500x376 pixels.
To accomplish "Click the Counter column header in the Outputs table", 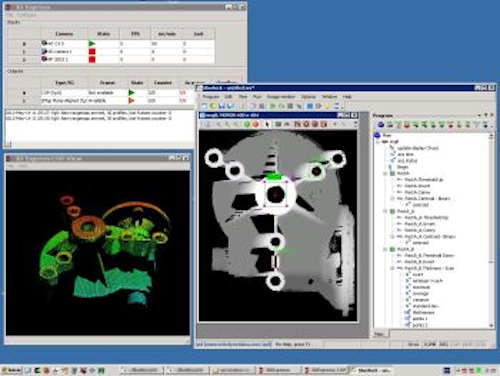I will tap(163, 83).
